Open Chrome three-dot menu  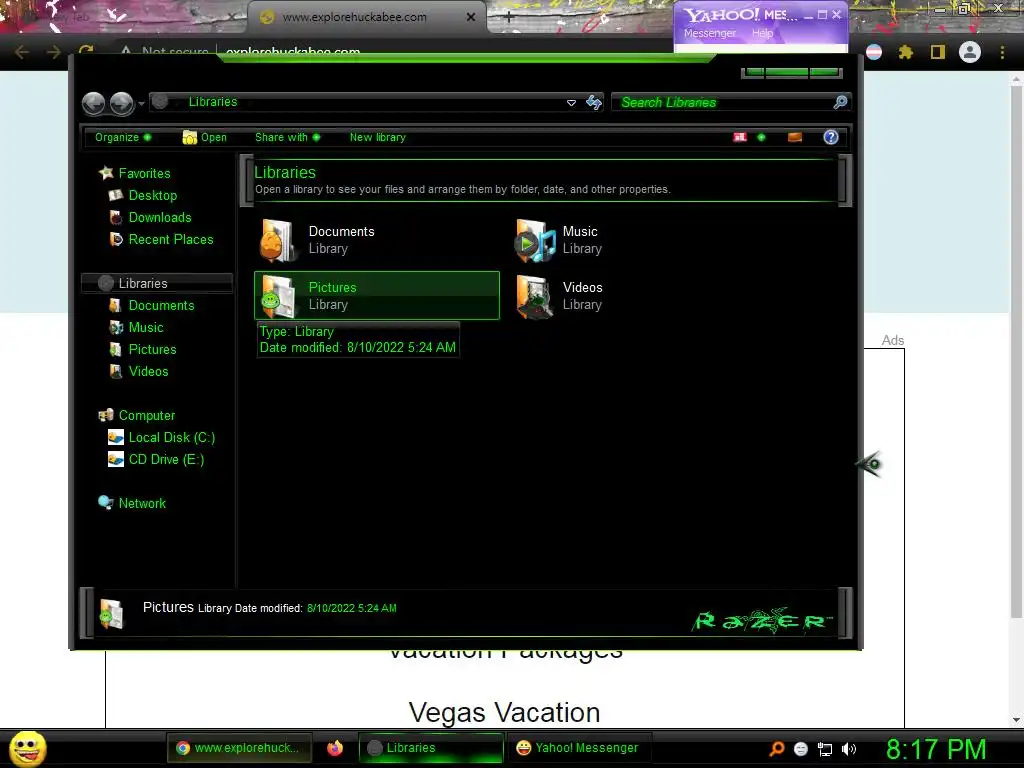point(1002,52)
